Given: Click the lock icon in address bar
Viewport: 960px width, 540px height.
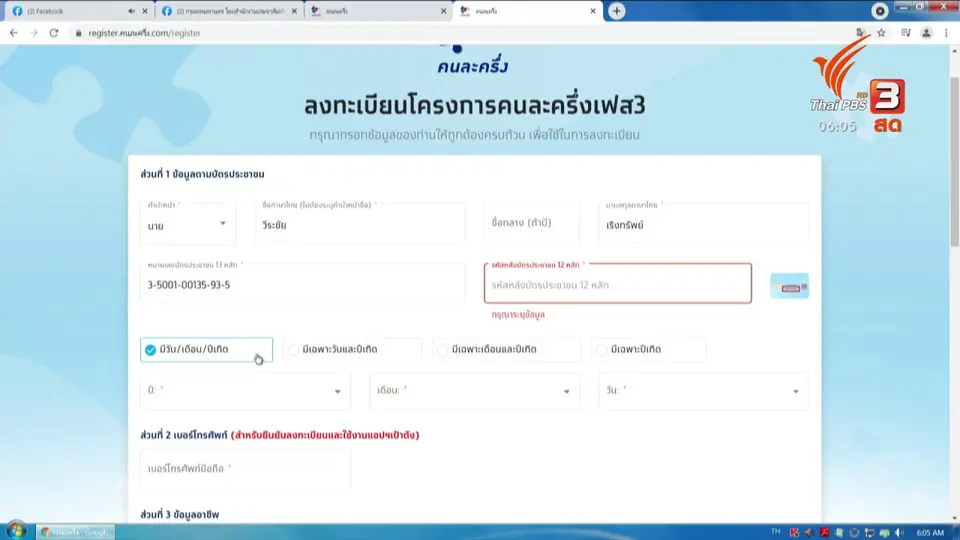Looking at the screenshot, I should point(78,33).
